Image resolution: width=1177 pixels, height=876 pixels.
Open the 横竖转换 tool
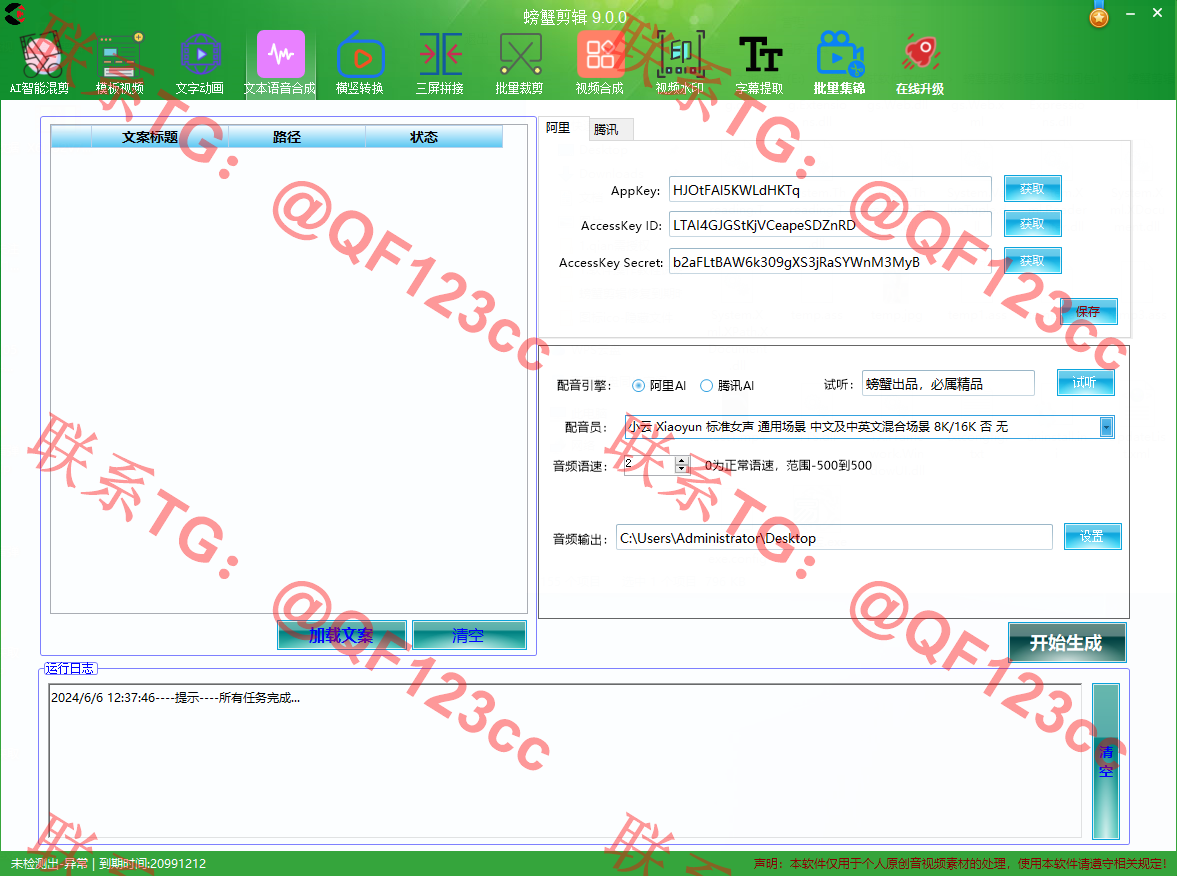[x=360, y=64]
